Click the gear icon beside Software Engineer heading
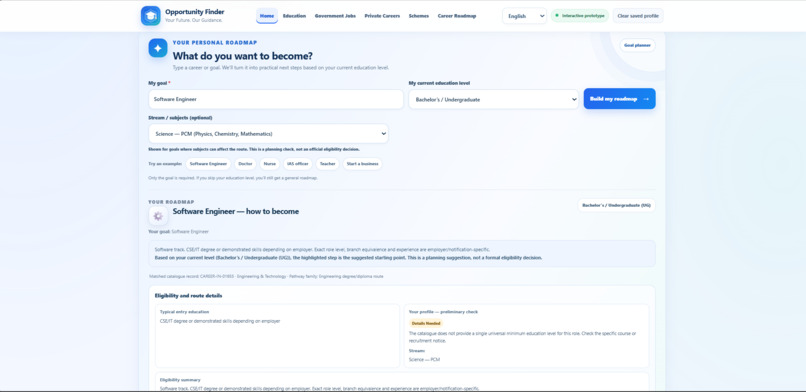 (x=158, y=216)
